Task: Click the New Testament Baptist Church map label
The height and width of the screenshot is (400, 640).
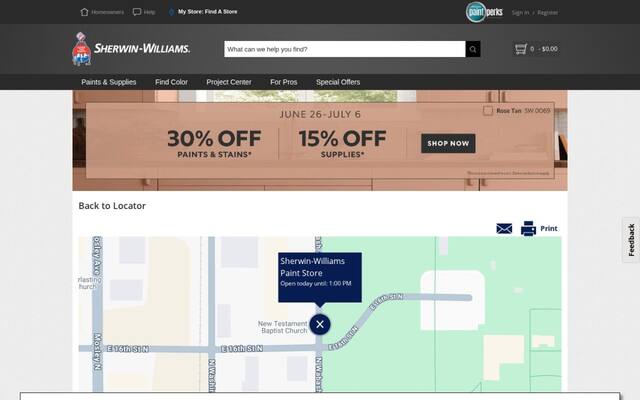Action: pyautogui.click(x=283, y=327)
